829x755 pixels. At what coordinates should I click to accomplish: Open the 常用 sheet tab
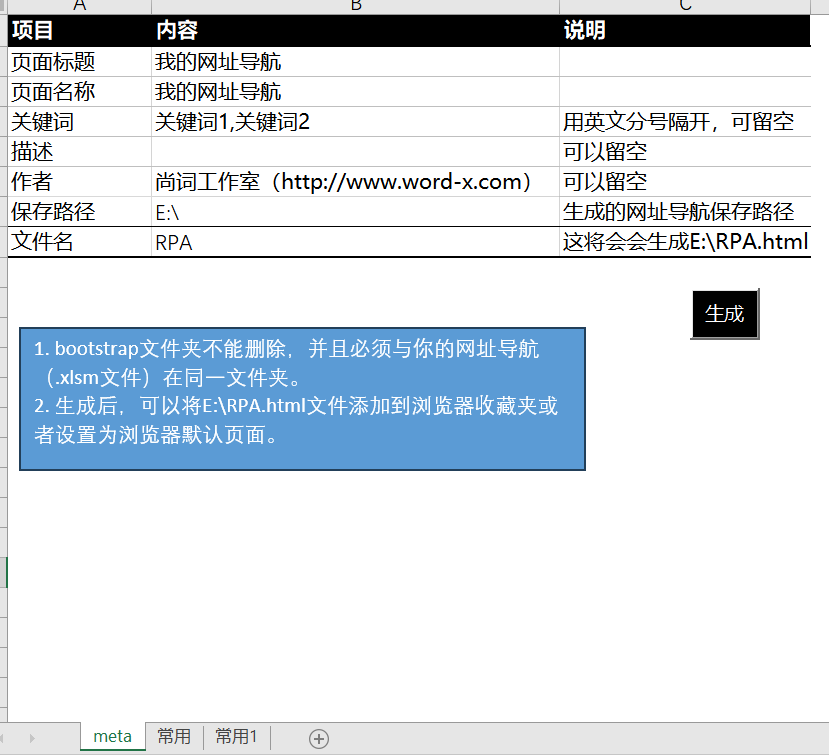(x=174, y=737)
